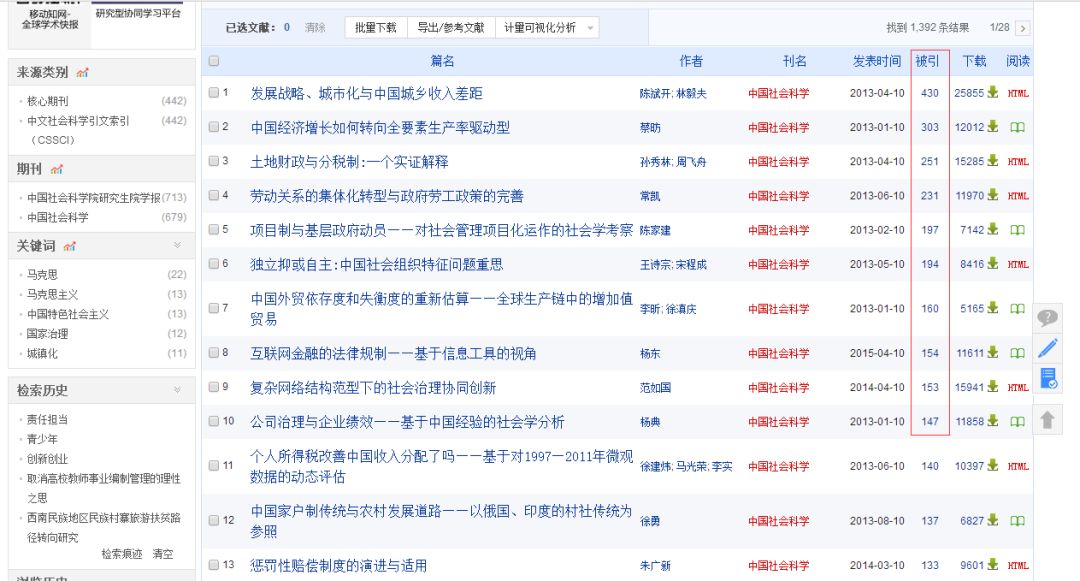Click the blue pencil side icon

coord(1048,348)
